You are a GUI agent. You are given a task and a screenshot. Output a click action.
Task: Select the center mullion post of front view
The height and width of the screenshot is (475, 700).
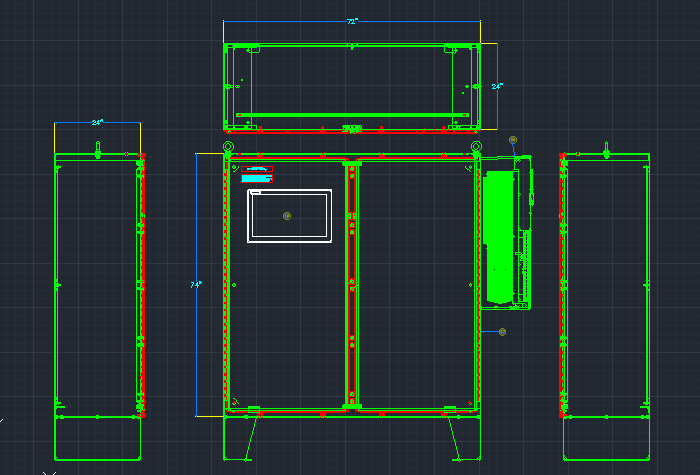tap(351, 285)
